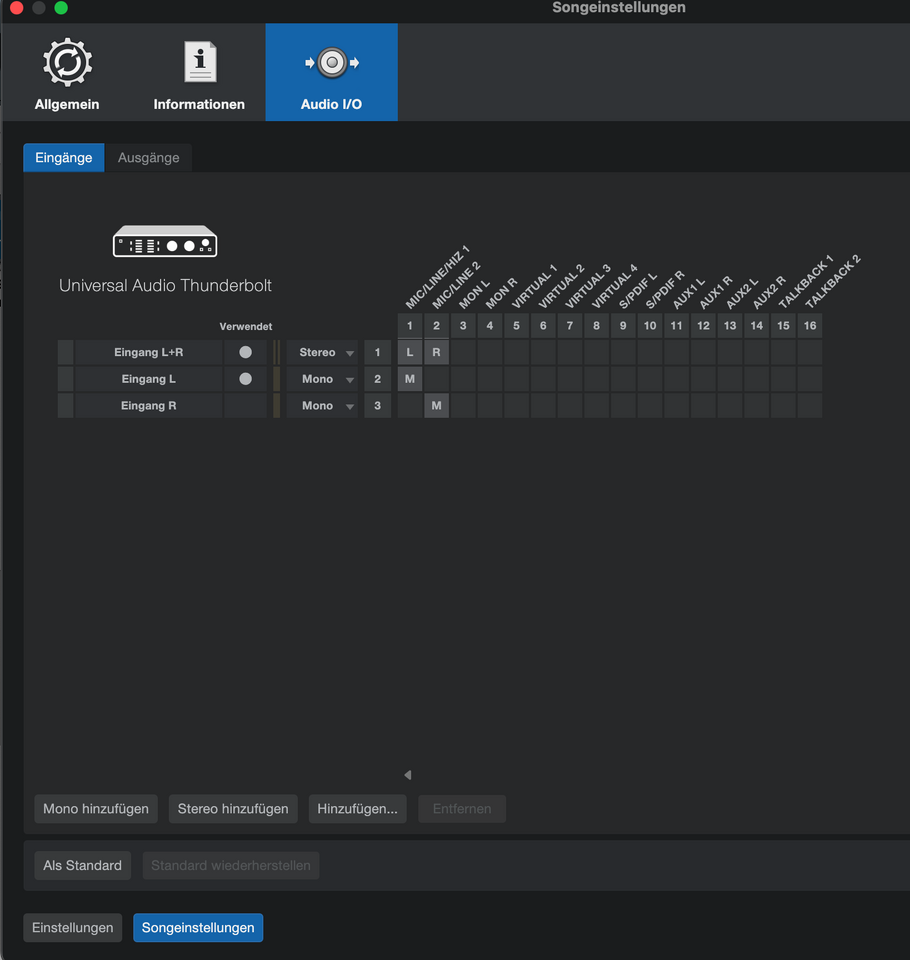
Task: Click row number 2 of Eingang L
Action: 378,379
